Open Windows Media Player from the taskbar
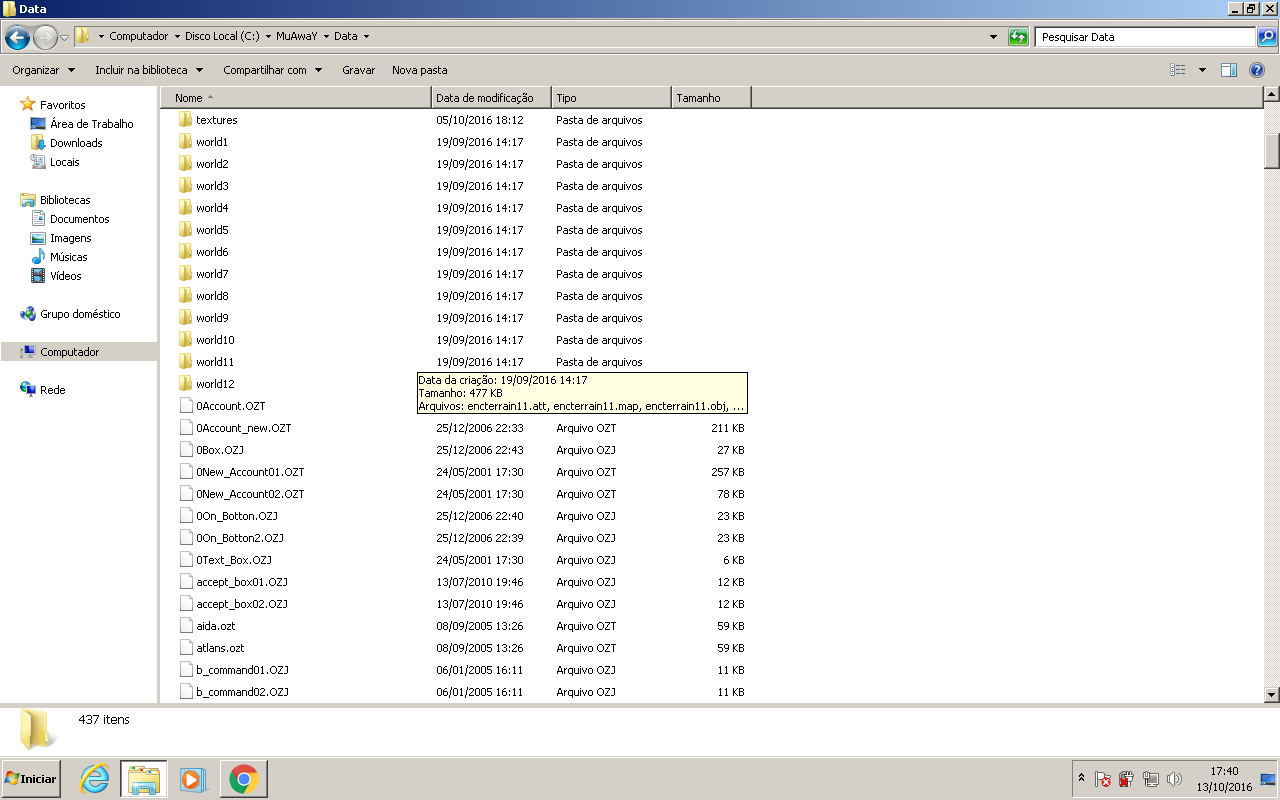Screen dimensions: 1280x800 pyautogui.click(x=192, y=779)
